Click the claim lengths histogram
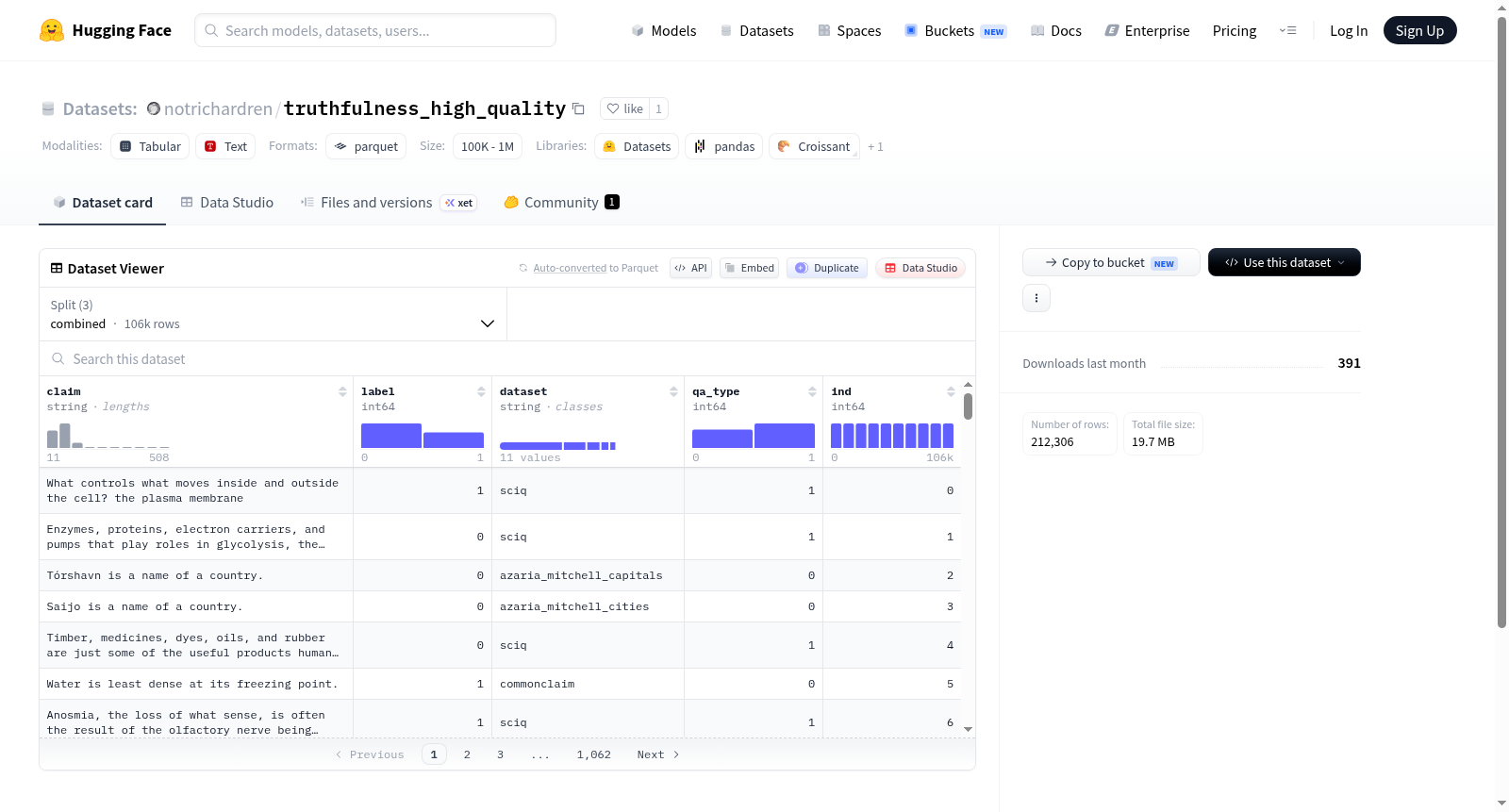This screenshot has height=812, width=1509. (x=108, y=436)
